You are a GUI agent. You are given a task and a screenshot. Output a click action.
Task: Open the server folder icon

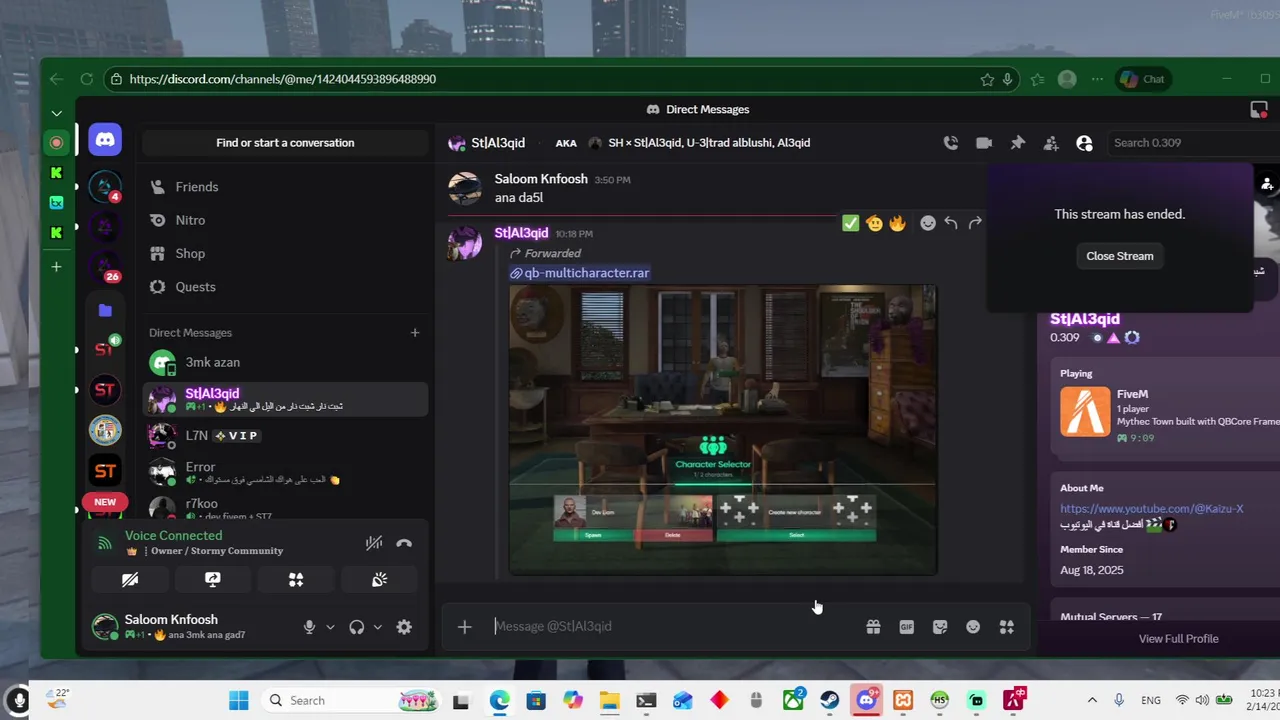(x=105, y=310)
